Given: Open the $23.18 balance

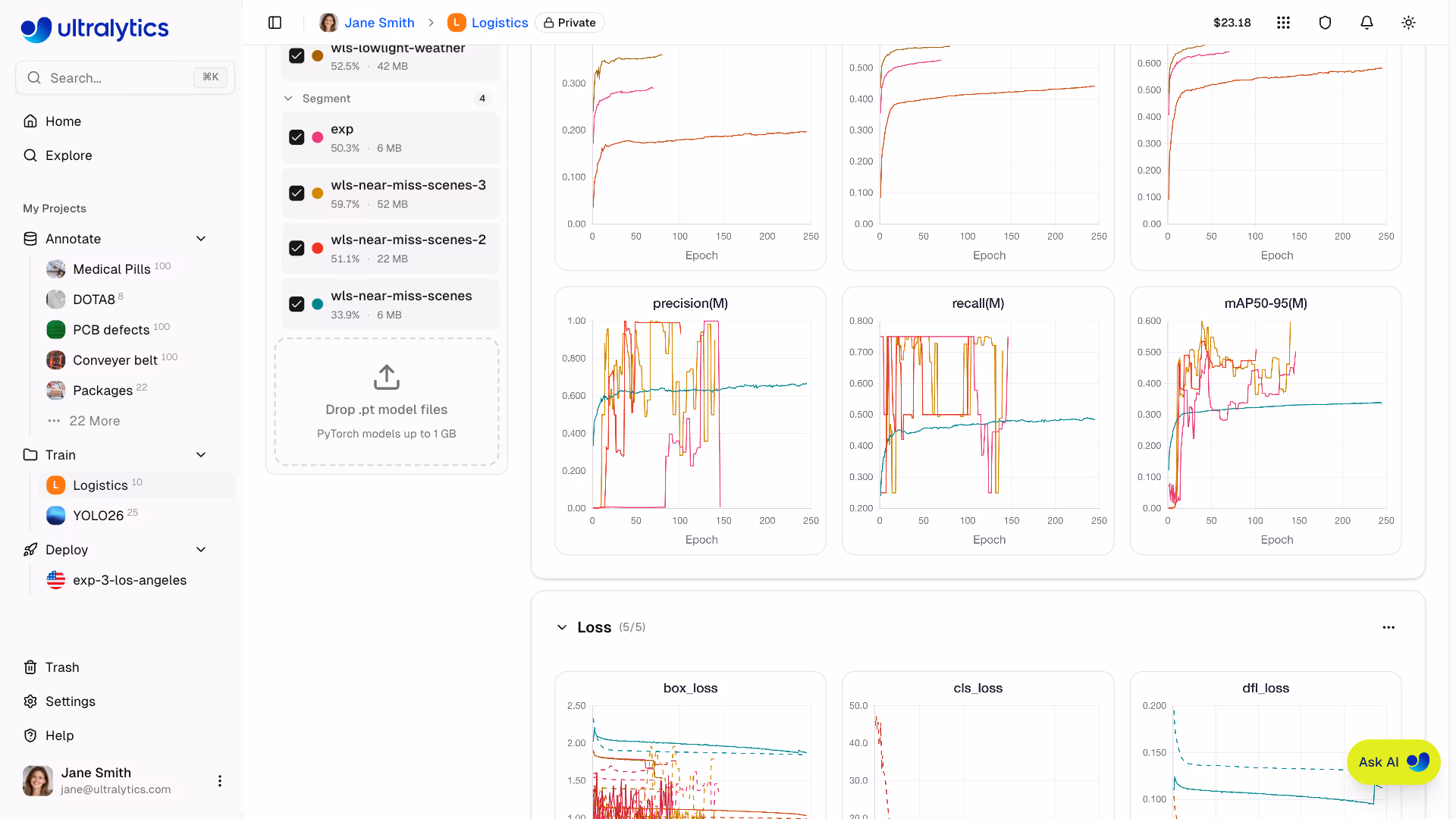Looking at the screenshot, I should tap(1232, 23).
